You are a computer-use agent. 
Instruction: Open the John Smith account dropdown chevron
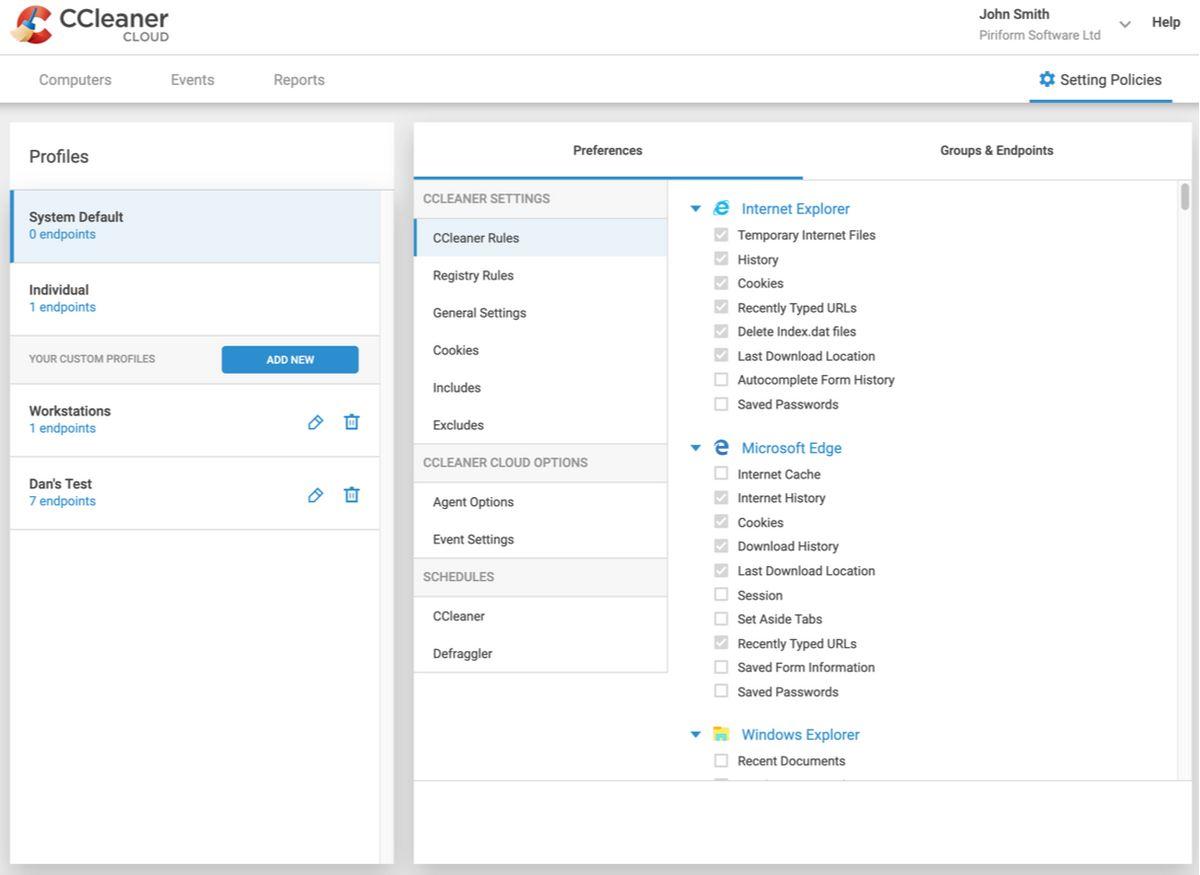pos(1125,24)
